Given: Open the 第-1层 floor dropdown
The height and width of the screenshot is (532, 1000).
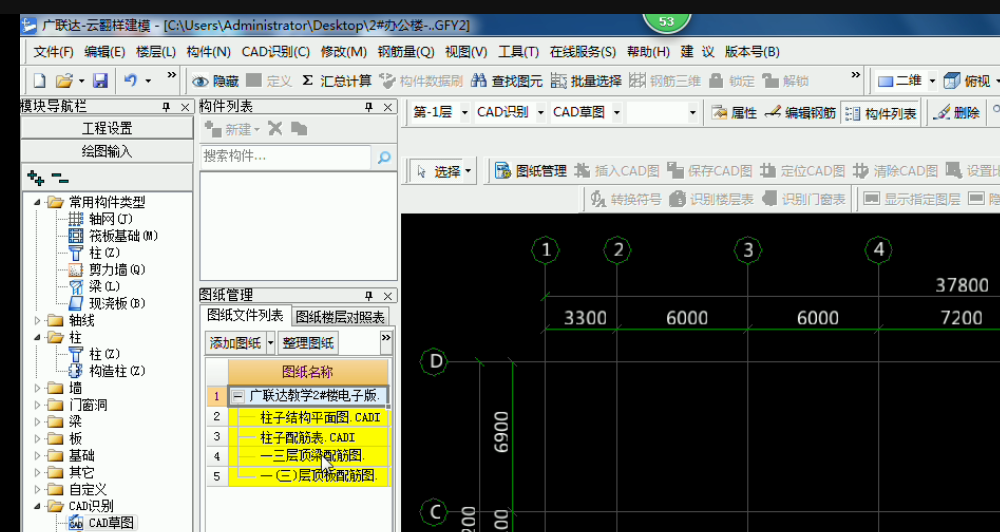Looking at the screenshot, I should 464,113.
